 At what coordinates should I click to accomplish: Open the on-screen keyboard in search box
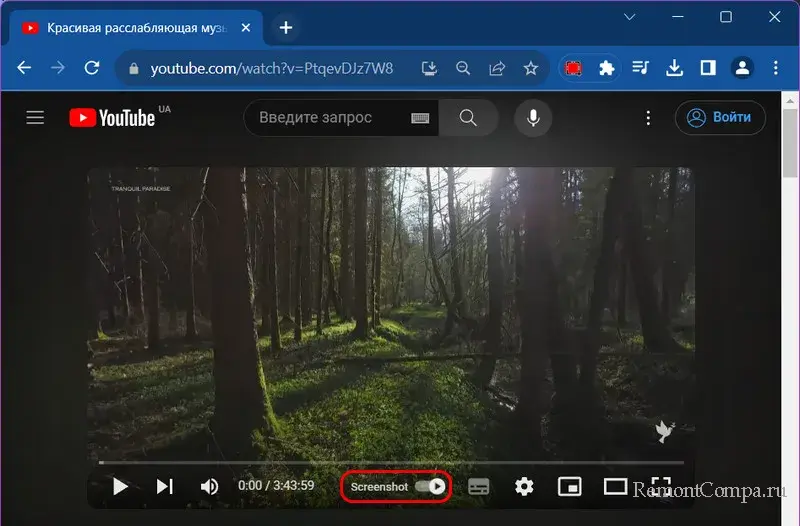click(x=420, y=118)
